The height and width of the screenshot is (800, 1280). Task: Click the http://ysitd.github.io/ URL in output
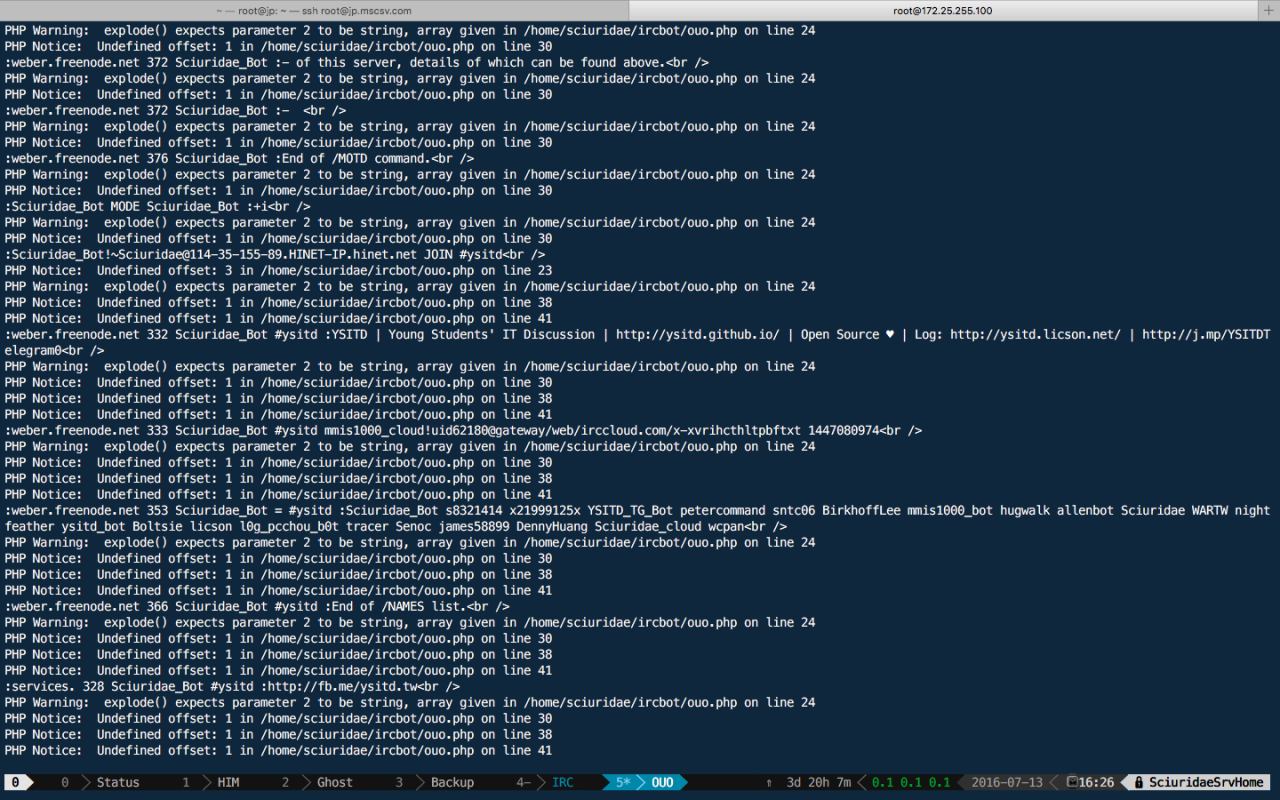pyautogui.click(x=697, y=334)
